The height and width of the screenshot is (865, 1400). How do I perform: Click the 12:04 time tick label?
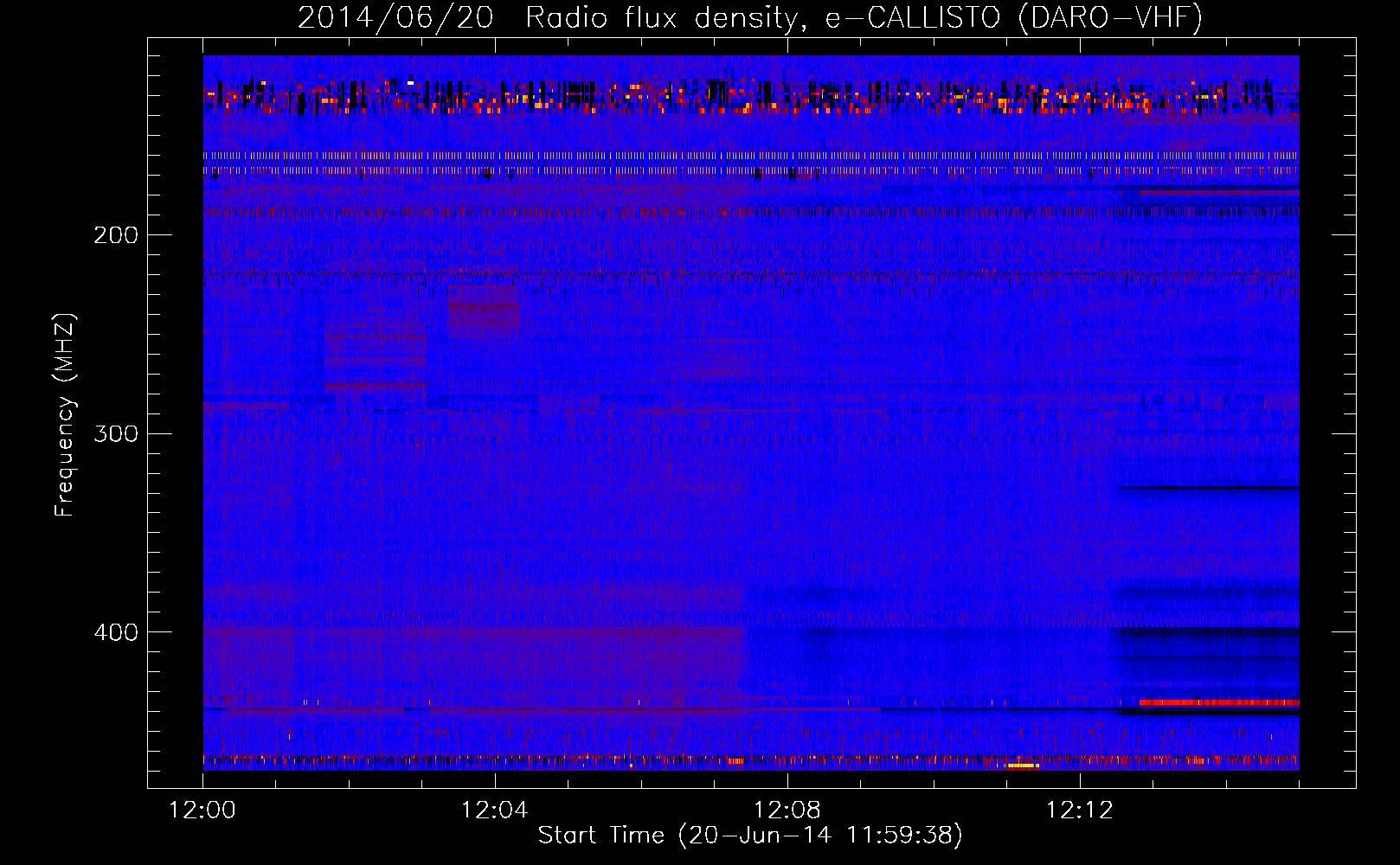coord(495,811)
